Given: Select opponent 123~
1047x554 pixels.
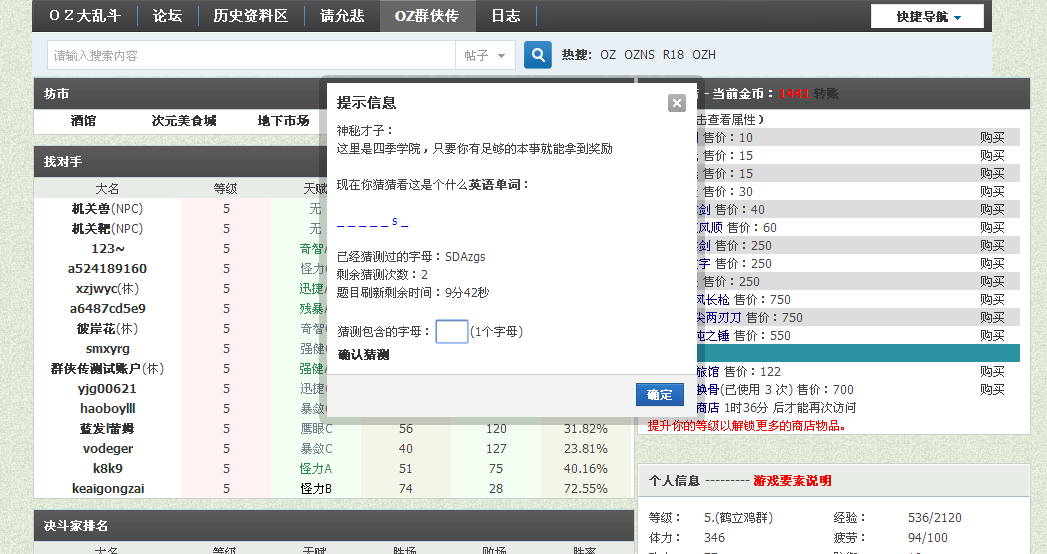Looking at the screenshot, I should tap(108, 249).
